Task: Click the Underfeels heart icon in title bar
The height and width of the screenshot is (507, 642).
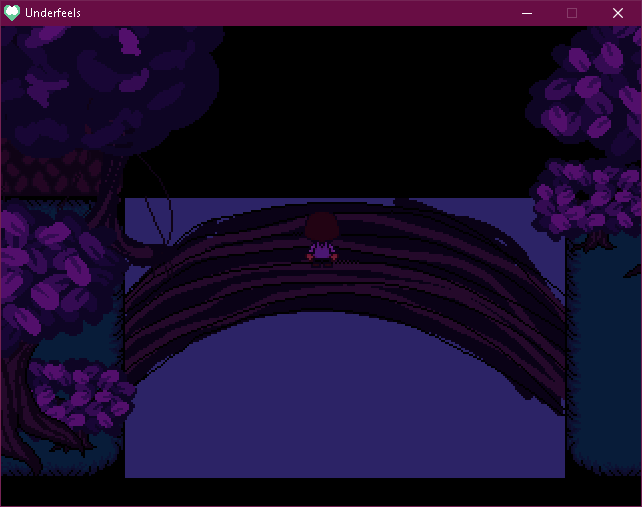Action: tap(12, 13)
